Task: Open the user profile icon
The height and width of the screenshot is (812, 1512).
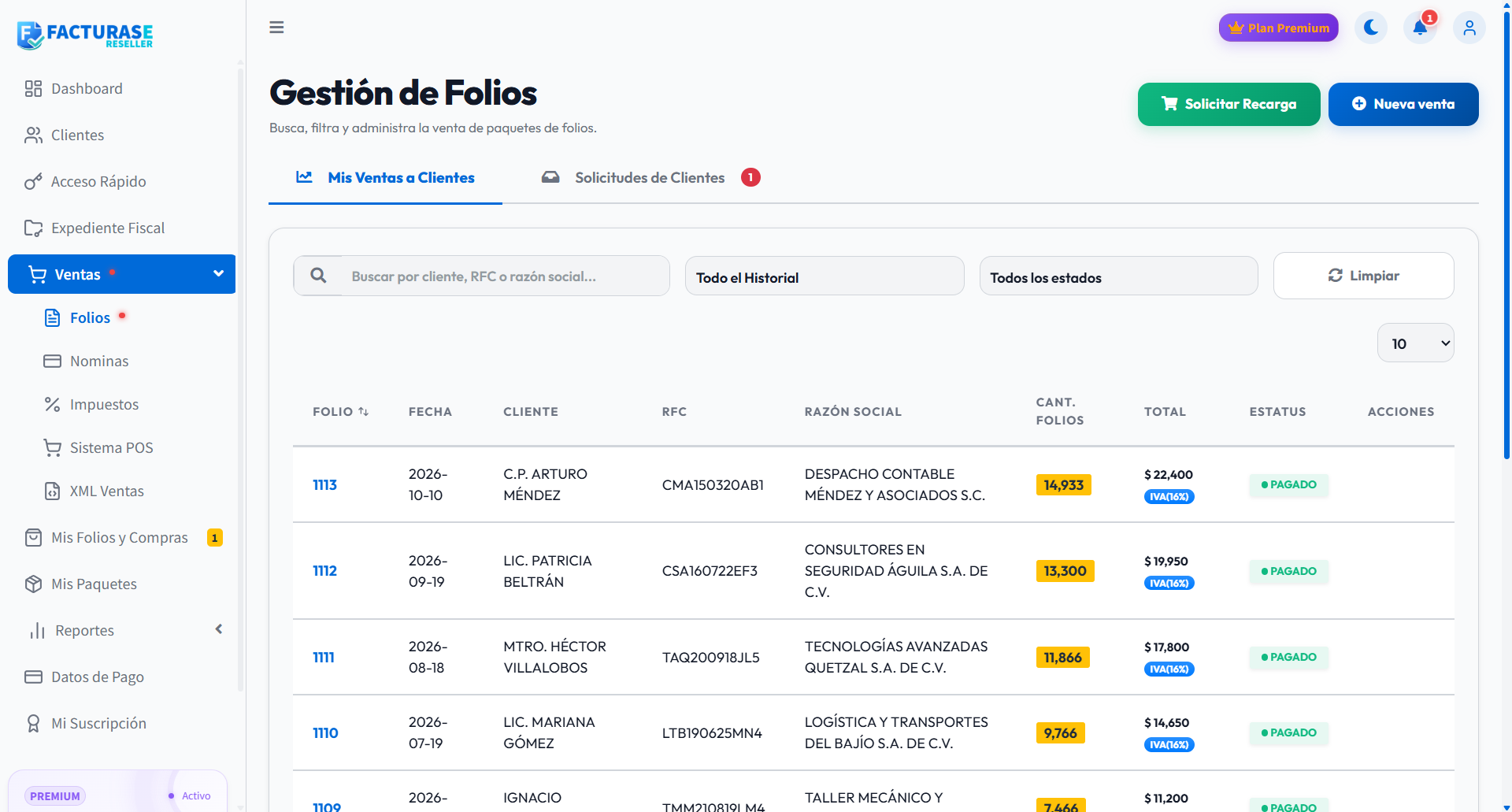Action: click(1469, 28)
